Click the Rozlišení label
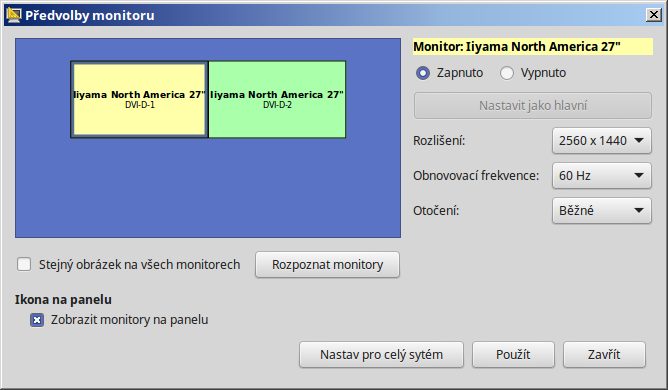Screen dimensions: 668x390 (x=439, y=141)
